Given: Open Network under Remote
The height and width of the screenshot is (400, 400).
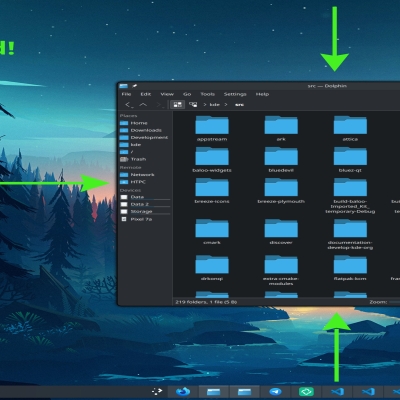Looking at the screenshot, I should [x=145, y=175].
